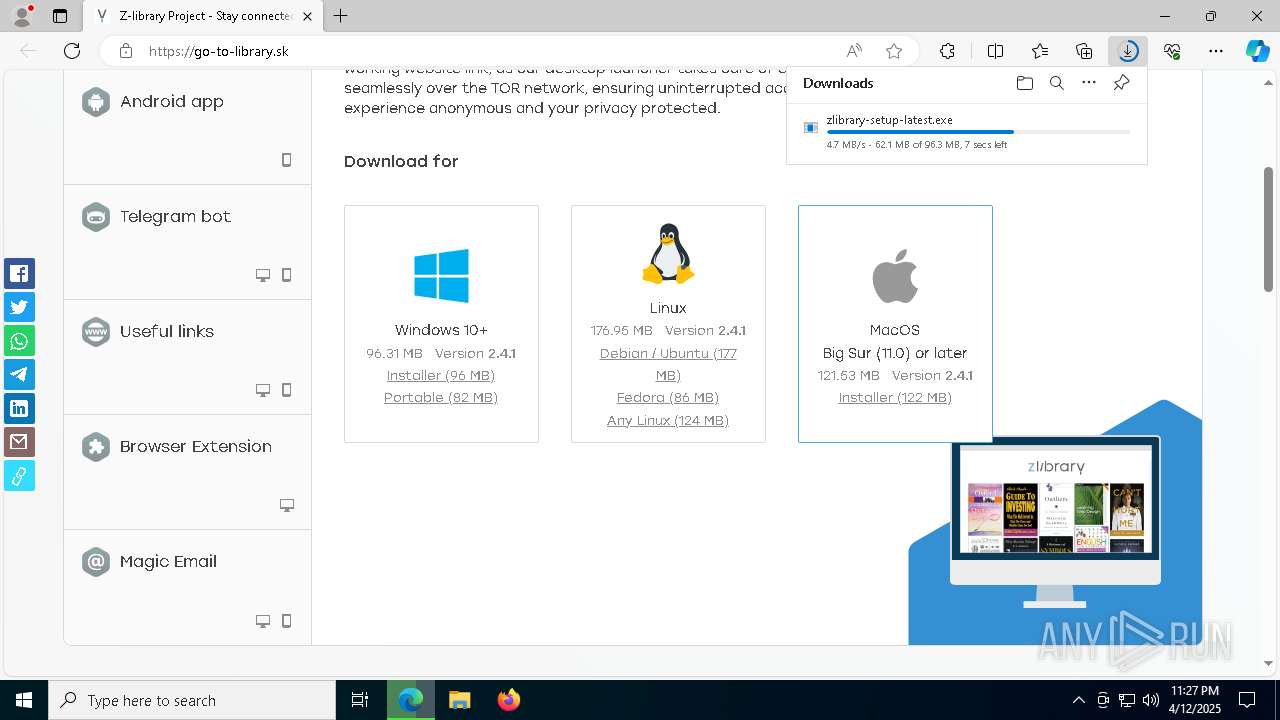Download MacOS Installer (122 MB)
This screenshot has height=720, width=1280.
pyautogui.click(x=895, y=397)
